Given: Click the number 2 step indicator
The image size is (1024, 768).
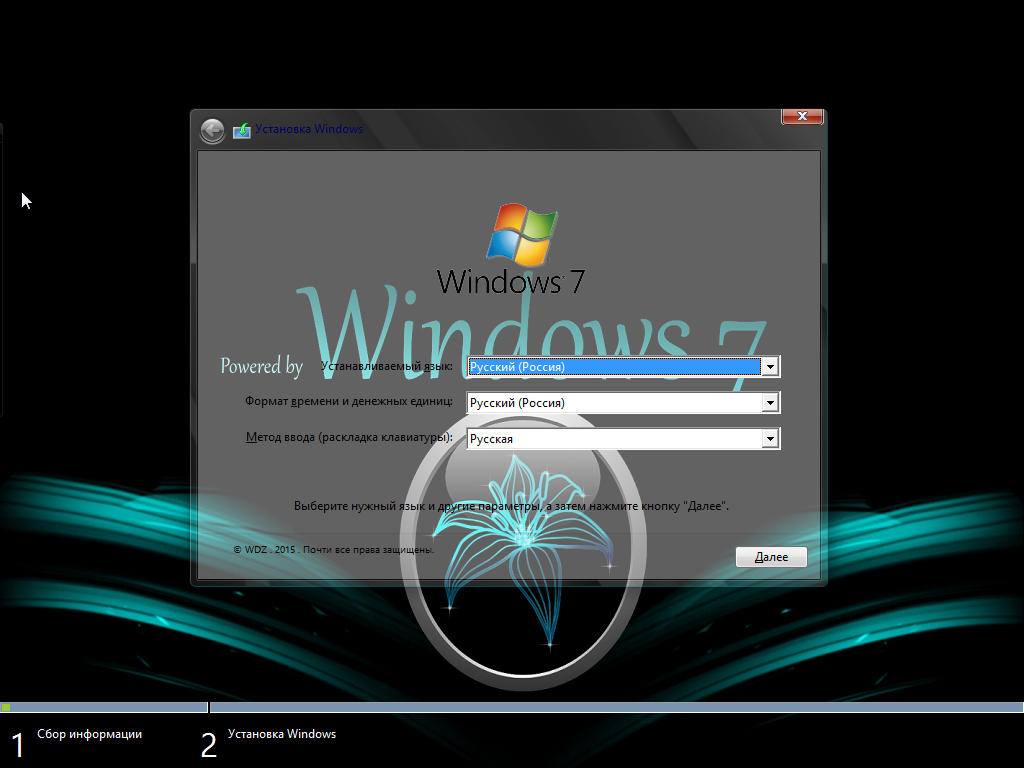Looking at the screenshot, I should 208,745.
